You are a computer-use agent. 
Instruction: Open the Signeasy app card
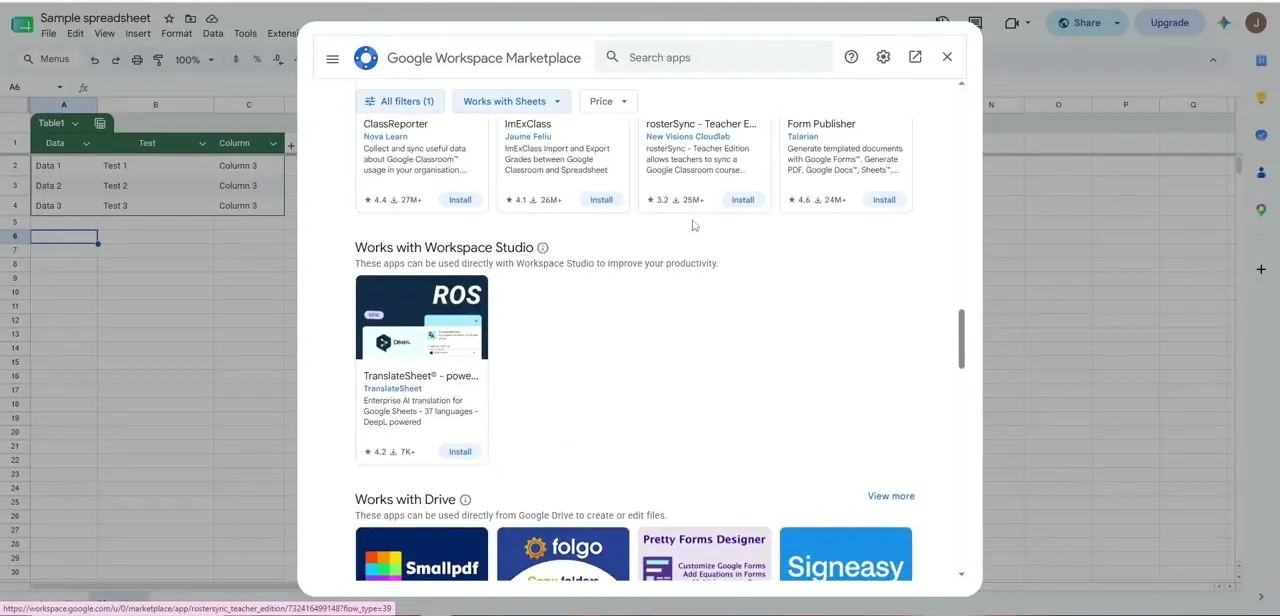(846, 554)
